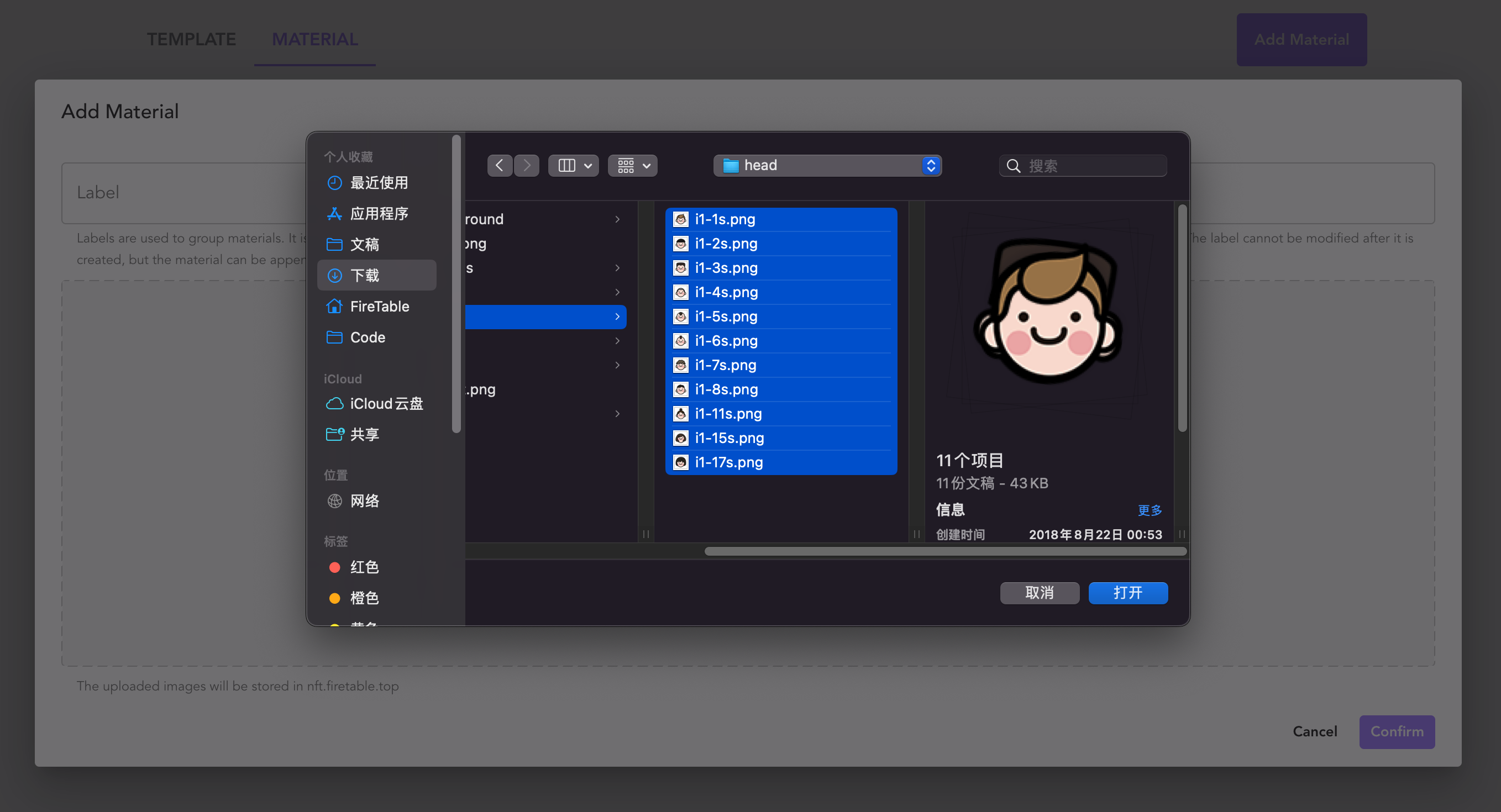Click the back navigation arrow
1501x812 pixels.
(500, 165)
